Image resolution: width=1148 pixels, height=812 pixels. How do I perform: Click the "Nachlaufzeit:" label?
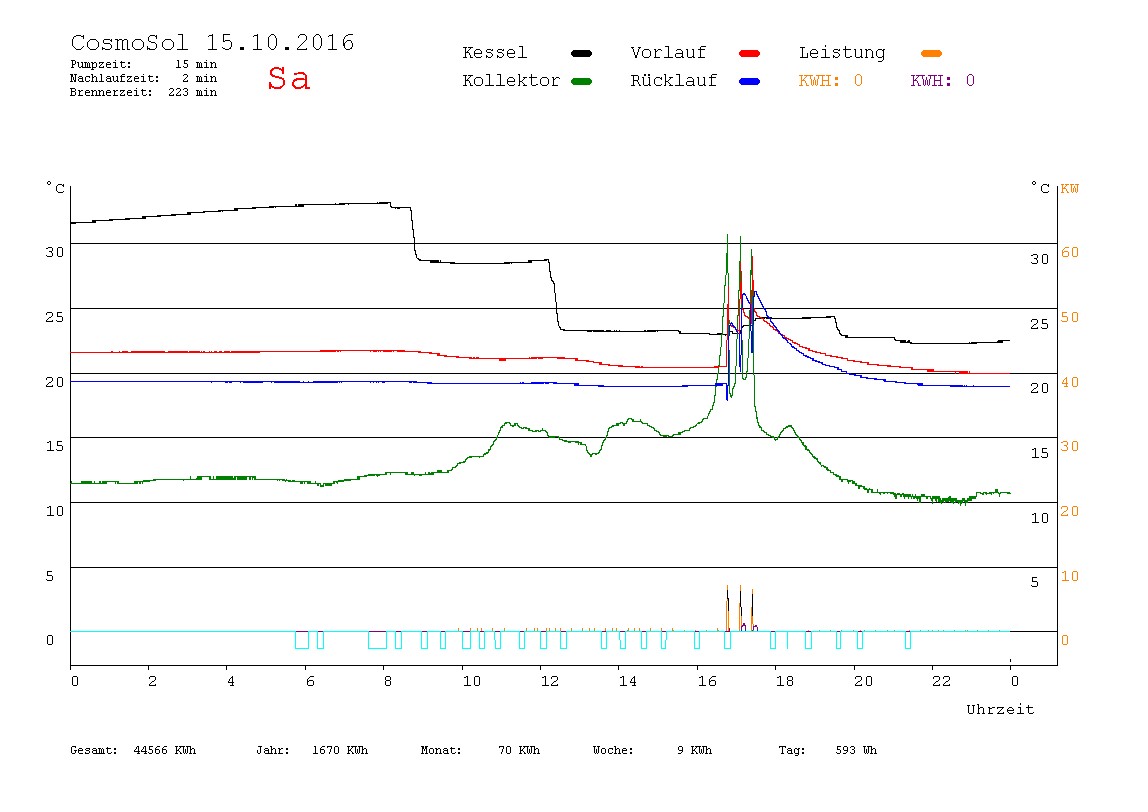pyautogui.click(x=115, y=78)
